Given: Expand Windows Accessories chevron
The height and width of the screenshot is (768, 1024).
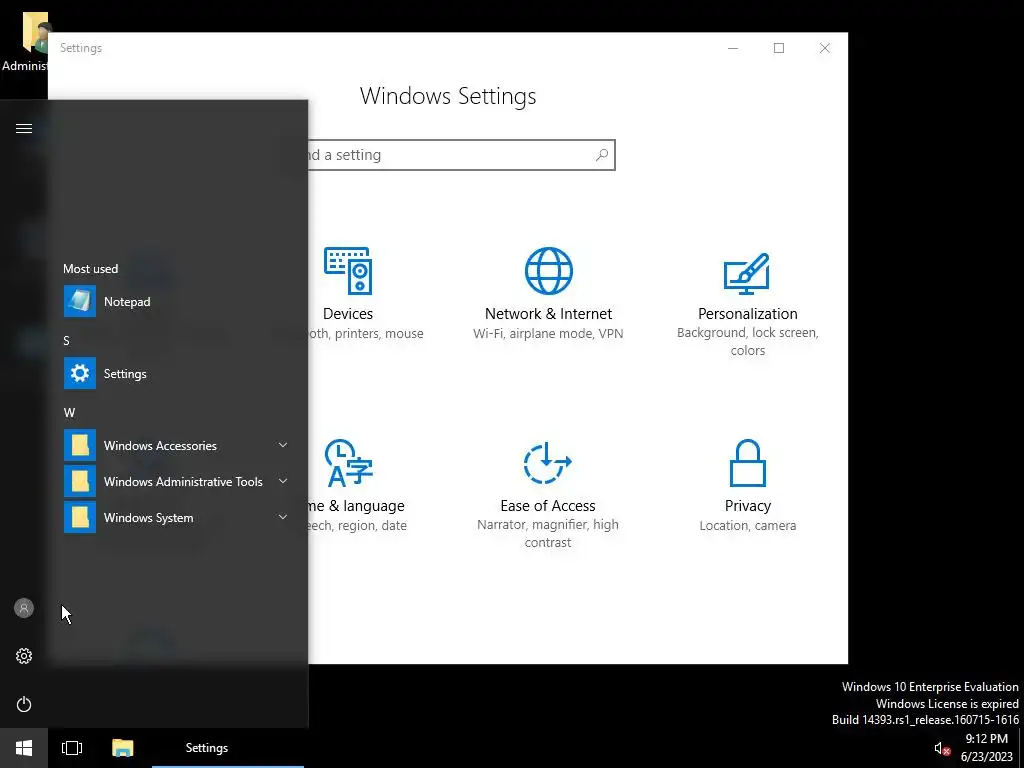Looking at the screenshot, I should [x=283, y=445].
